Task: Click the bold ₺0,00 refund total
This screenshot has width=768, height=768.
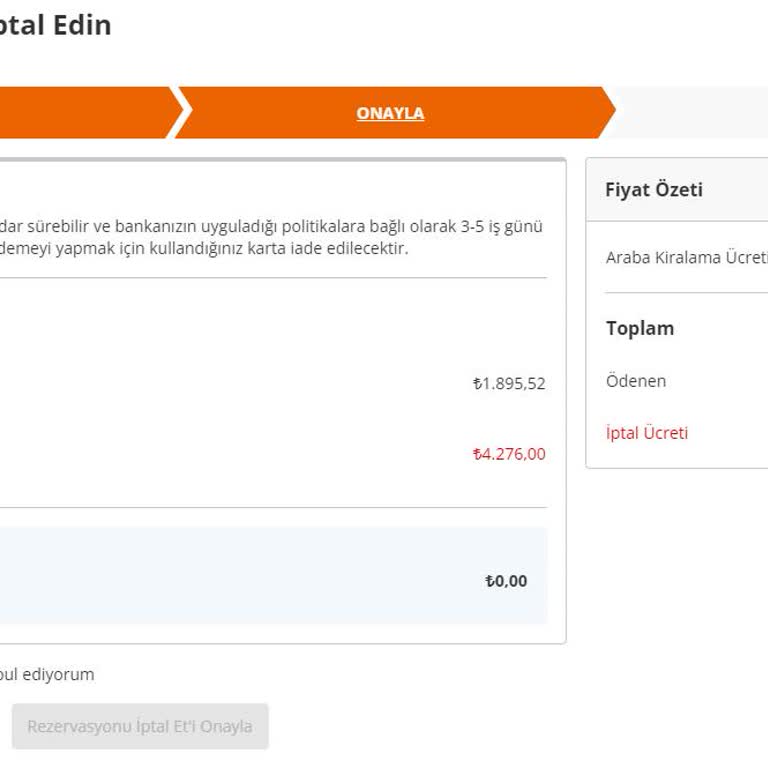Action: tap(506, 581)
